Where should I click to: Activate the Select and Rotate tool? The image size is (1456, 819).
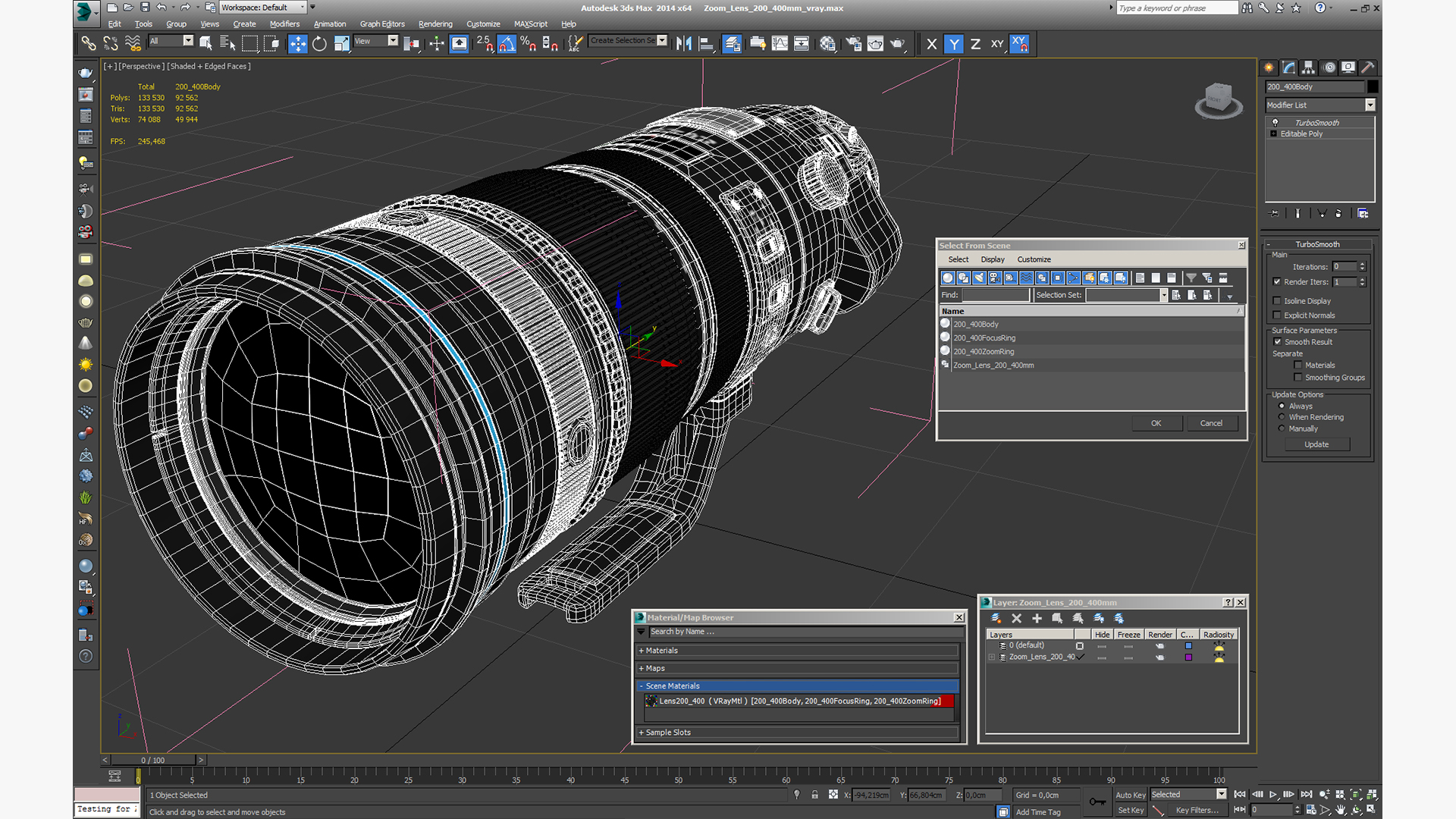pos(319,43)
